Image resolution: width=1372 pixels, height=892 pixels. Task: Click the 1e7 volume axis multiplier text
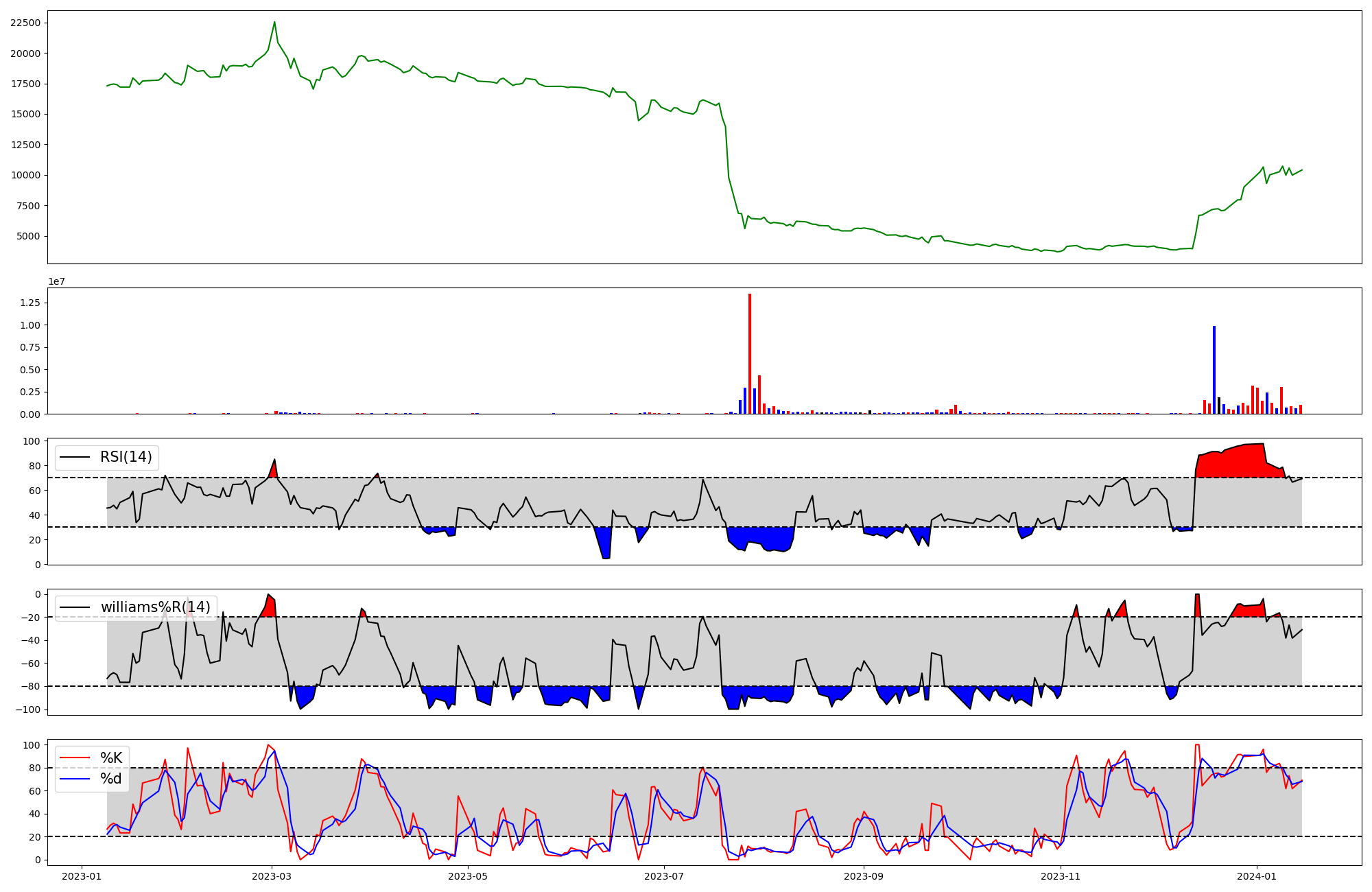[x=56, y=281]
